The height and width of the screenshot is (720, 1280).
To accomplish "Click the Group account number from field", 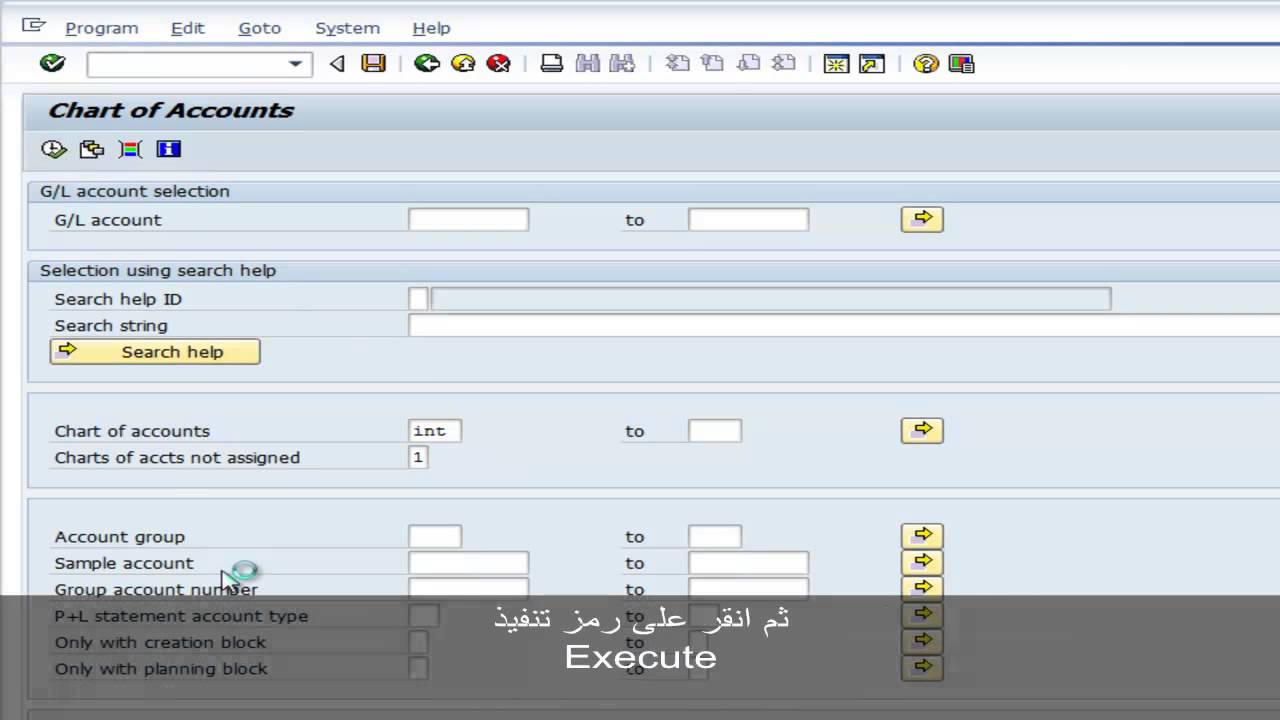I will coord(468,588).
